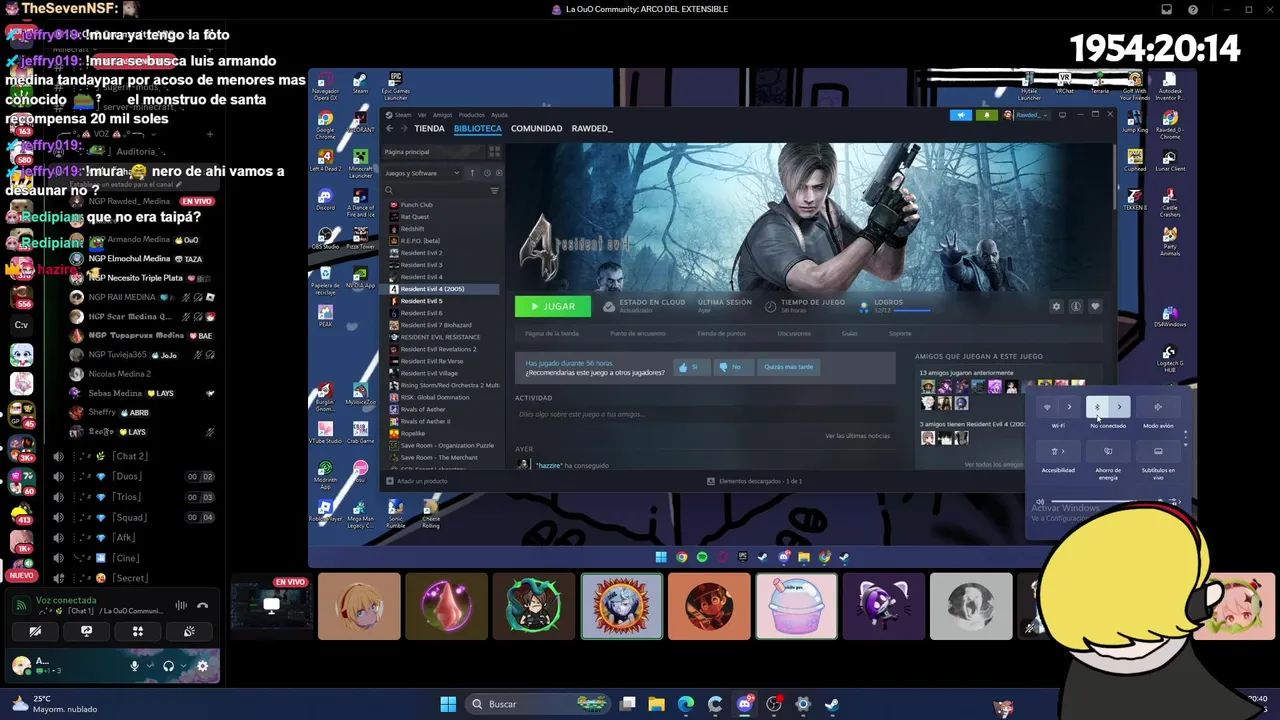Open Accesibilidad quick settings tile
This screenshot has width=1280, height=720.
(x=1058, y=451)
